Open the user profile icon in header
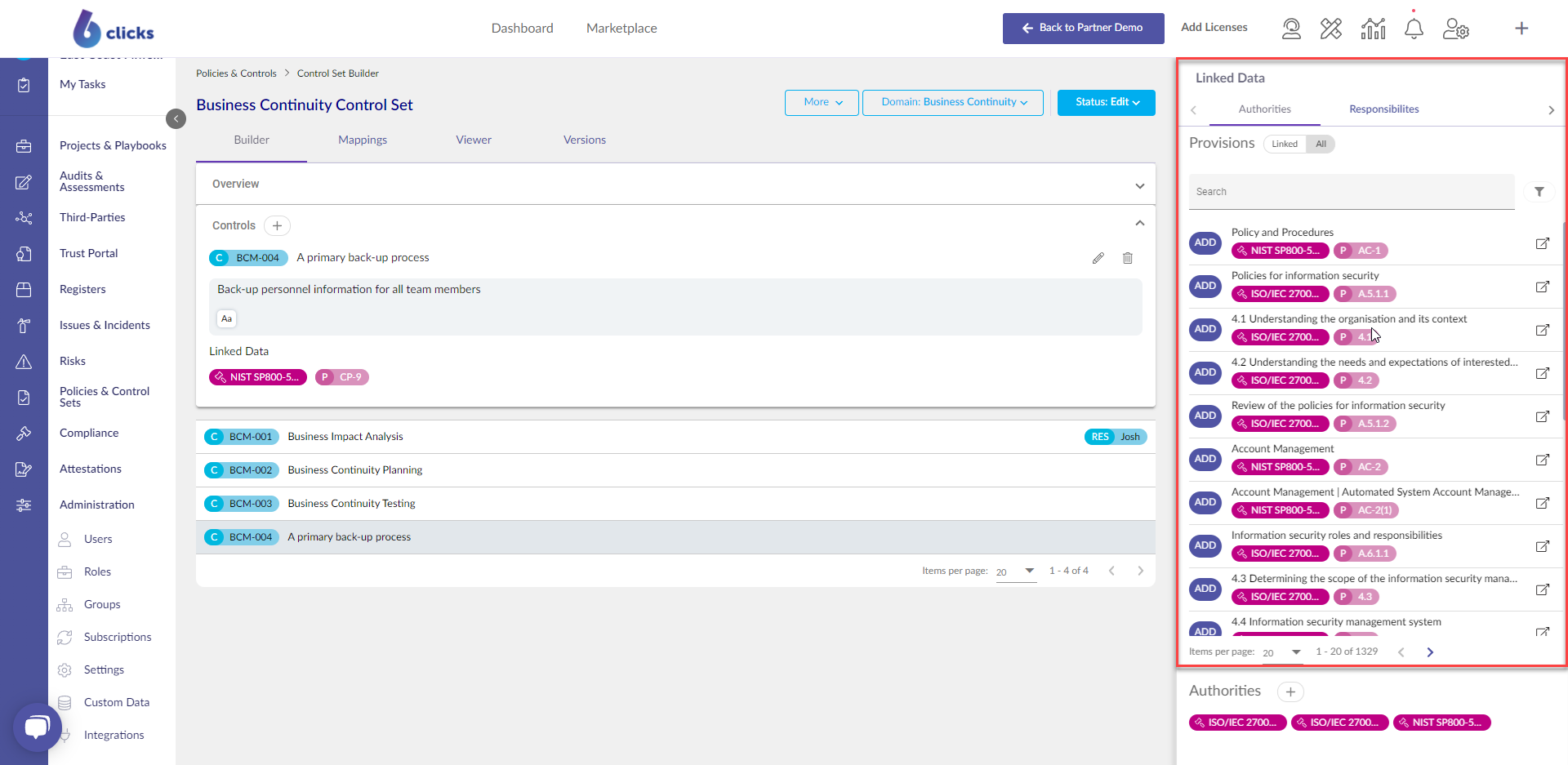 tap(1291, 29)
